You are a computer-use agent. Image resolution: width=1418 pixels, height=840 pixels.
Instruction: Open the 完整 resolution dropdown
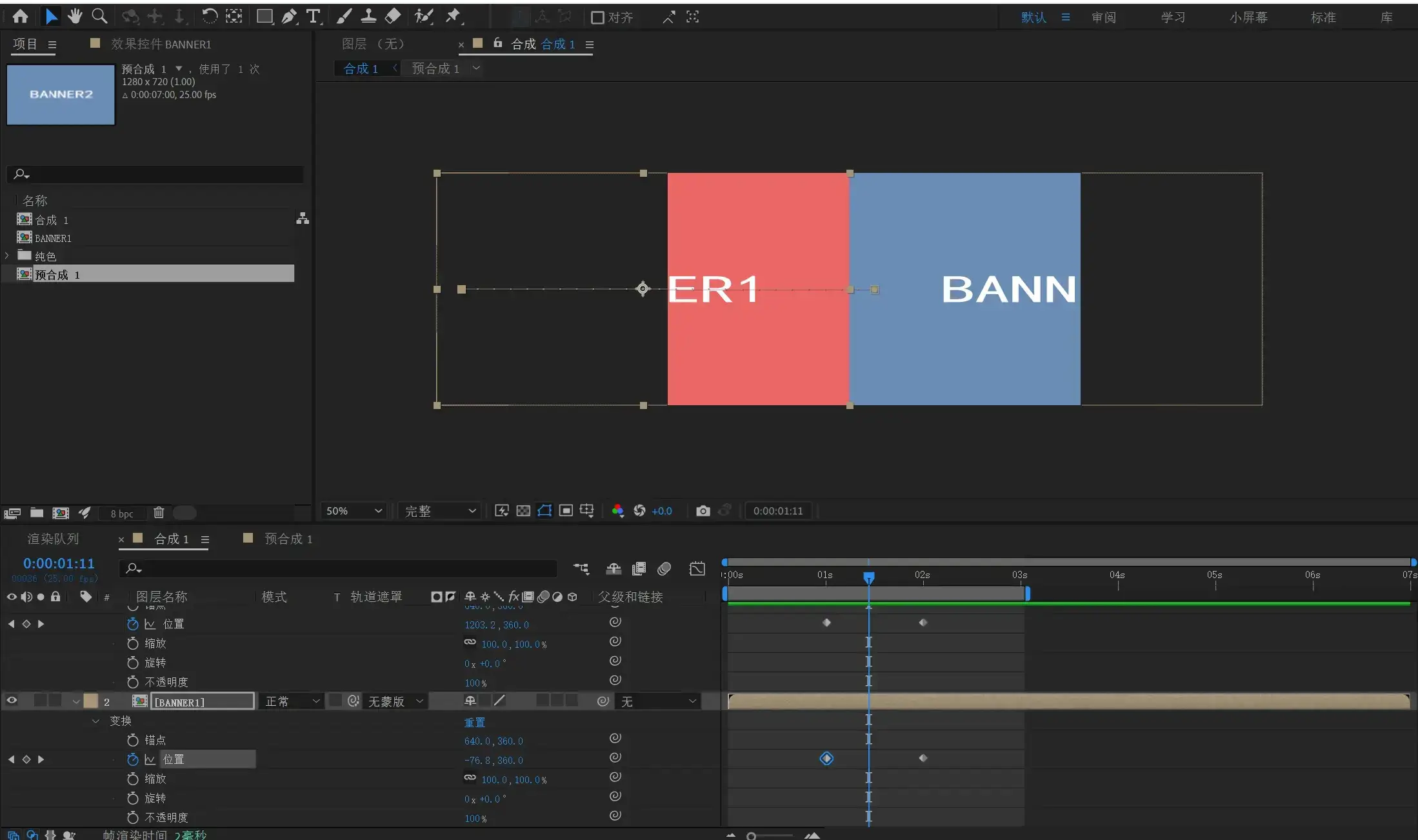tap(440, 511)
